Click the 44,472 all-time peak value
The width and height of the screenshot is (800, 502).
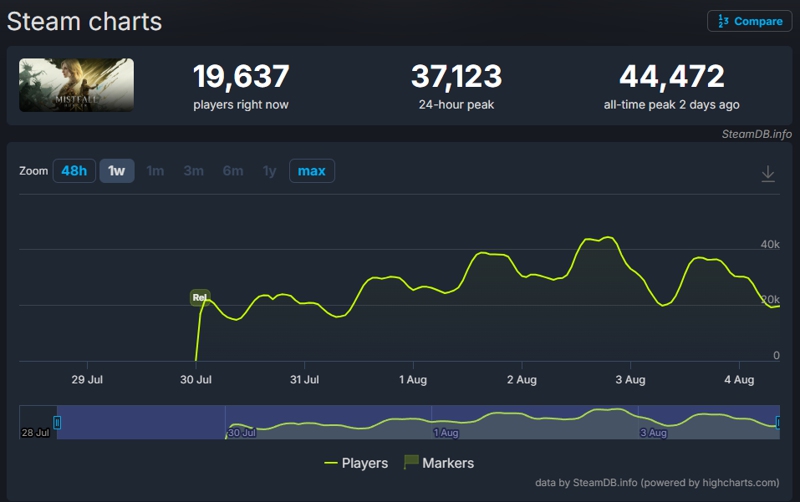pos(671,77)
